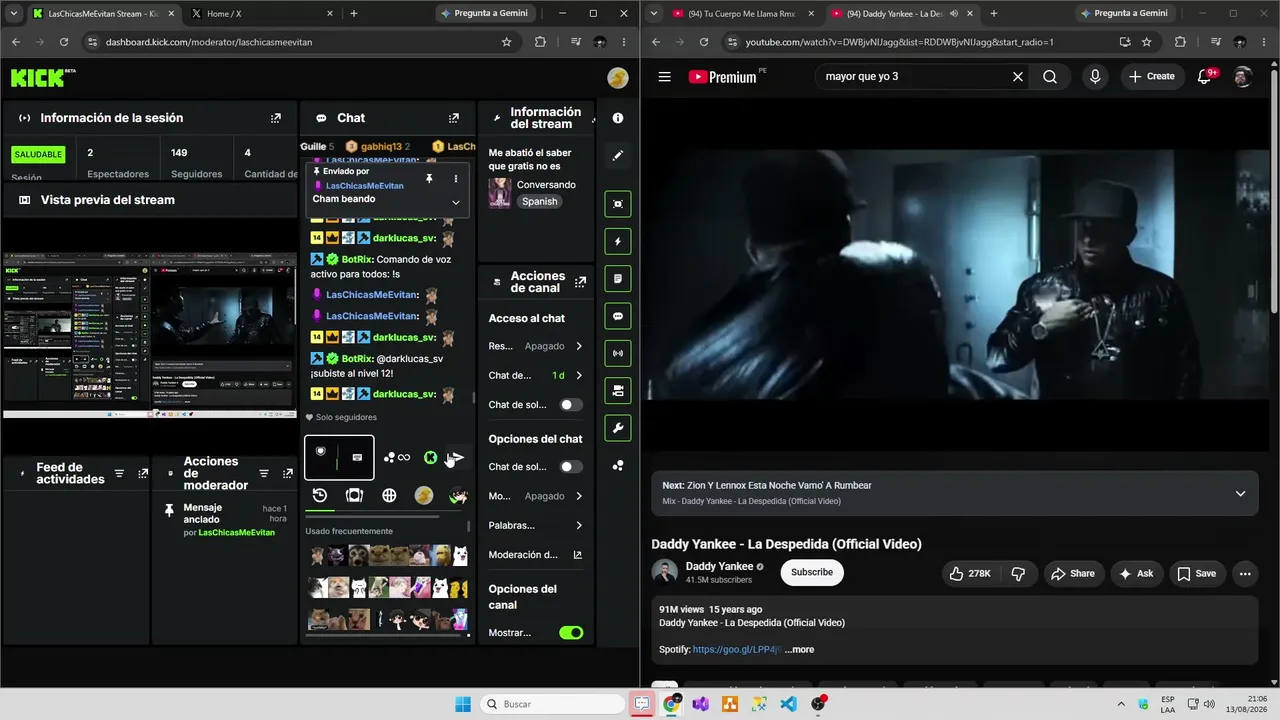Share the La Despedida video

[1073, 573]
